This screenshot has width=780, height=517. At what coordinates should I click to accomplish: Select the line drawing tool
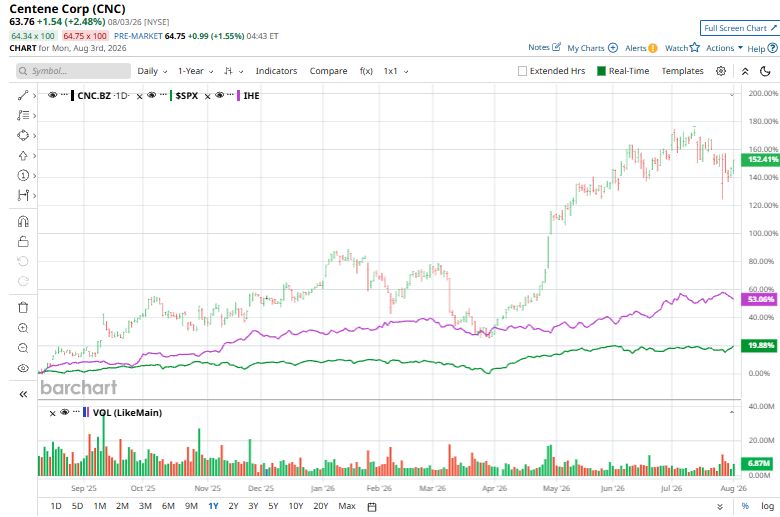23,96
